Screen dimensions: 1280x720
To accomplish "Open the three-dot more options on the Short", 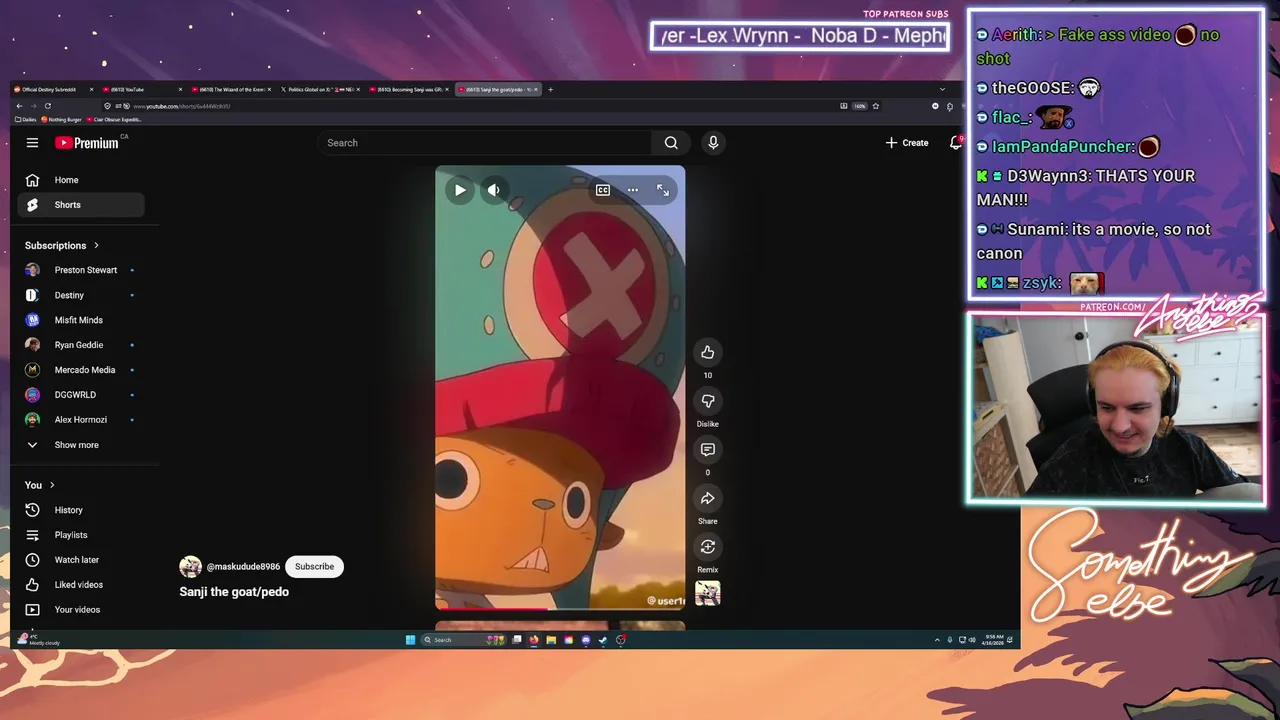I will [x=632, y=190].
